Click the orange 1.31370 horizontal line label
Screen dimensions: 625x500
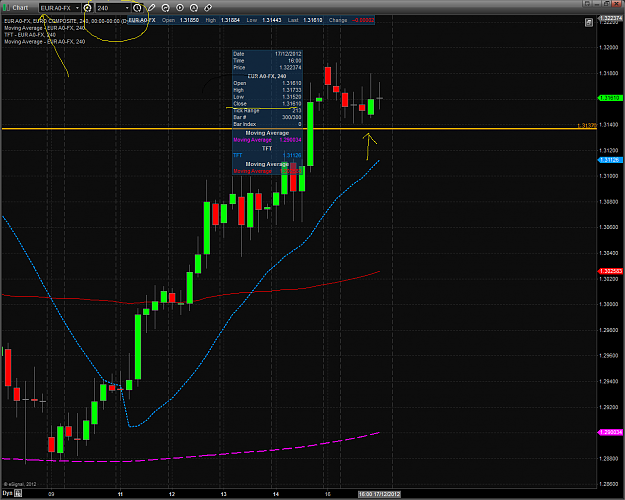pyautogui.click(x=587, y=126)
